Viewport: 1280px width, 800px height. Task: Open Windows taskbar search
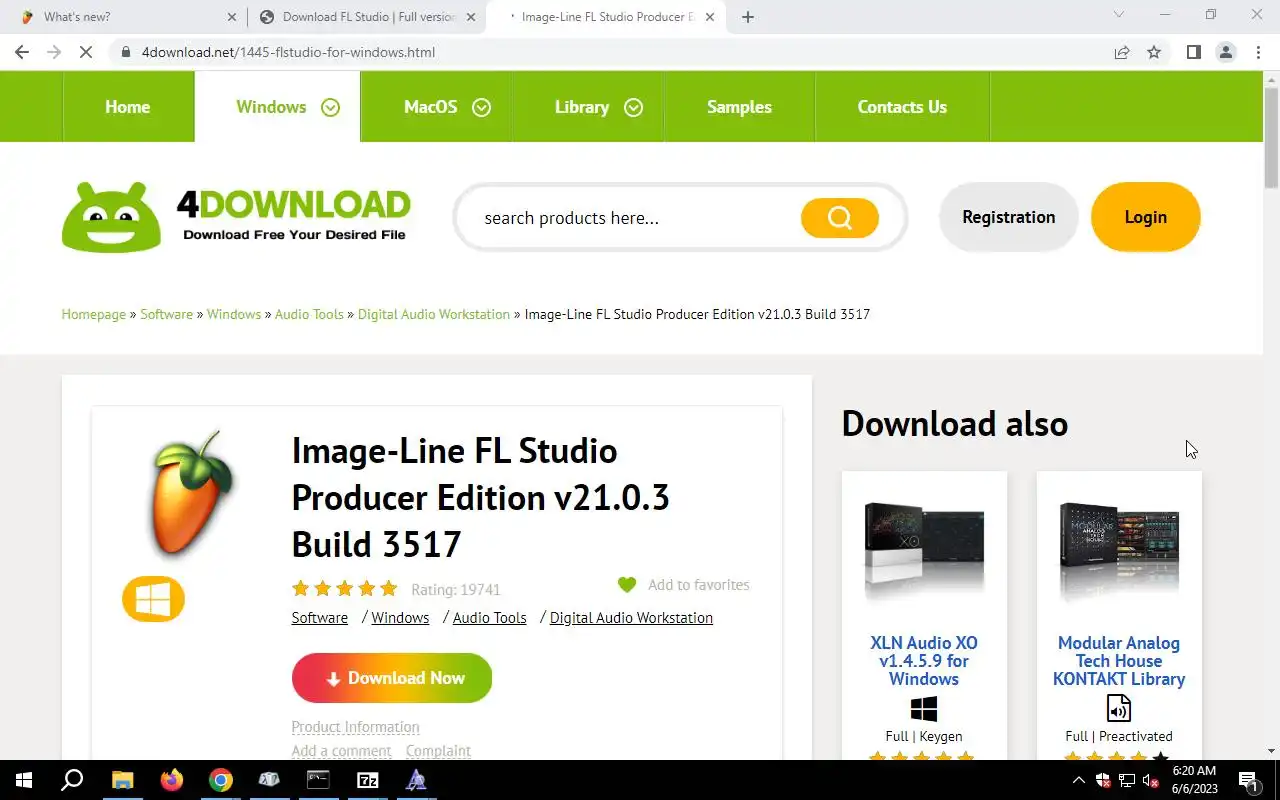pos(72,780)
